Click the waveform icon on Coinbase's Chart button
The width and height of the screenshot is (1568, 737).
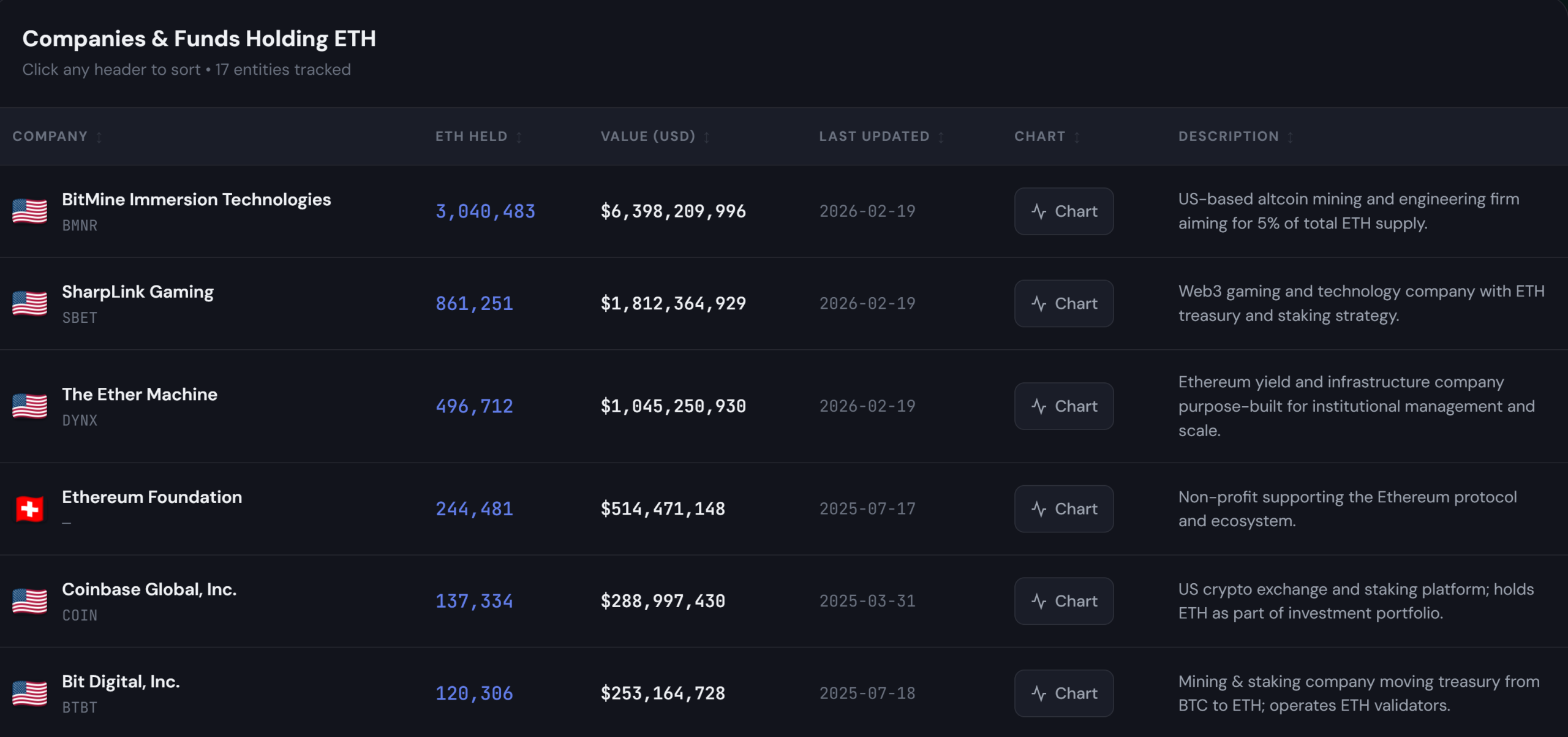pyautogui.click(x=1038, y=601)
